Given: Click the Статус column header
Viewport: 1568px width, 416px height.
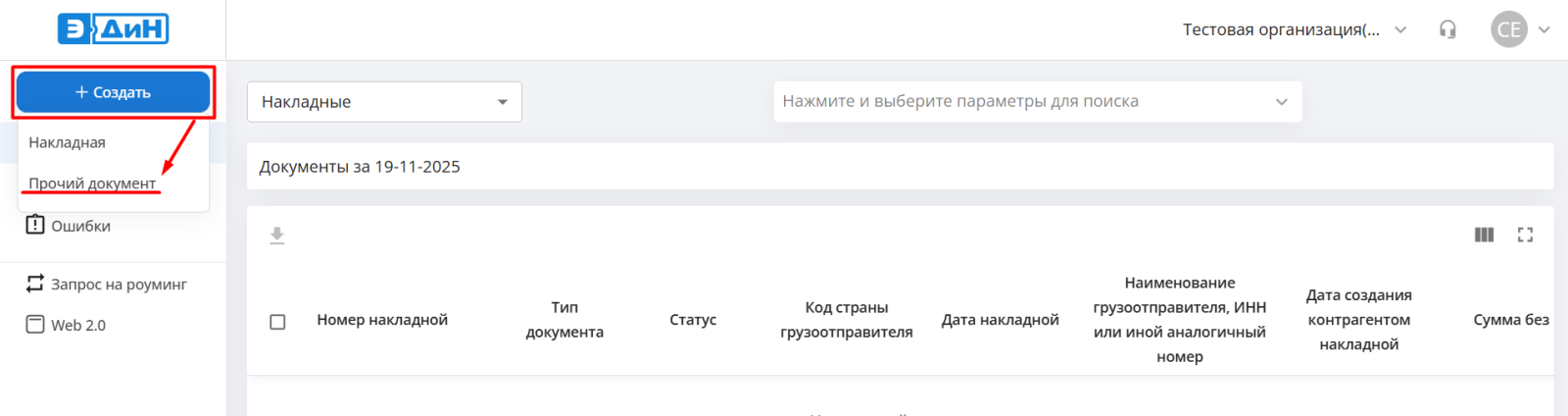Looking at the screenshot, I should [x=693, y=320].
